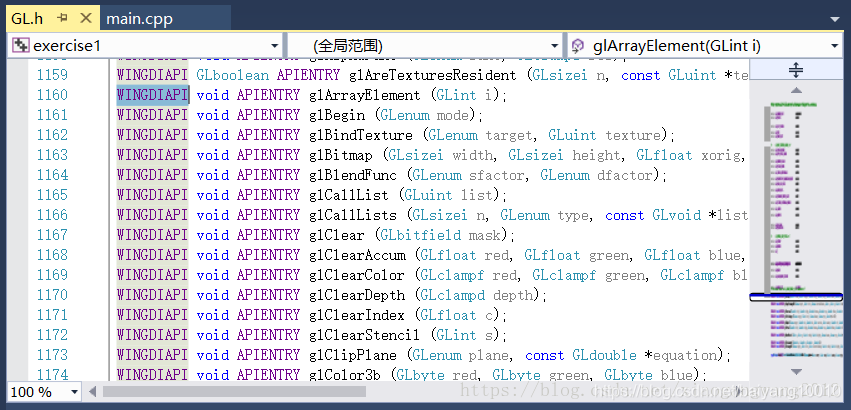This screenshot has width=851, height=410.
Task: Click glClearStencil function name
Action: (365, 335)
